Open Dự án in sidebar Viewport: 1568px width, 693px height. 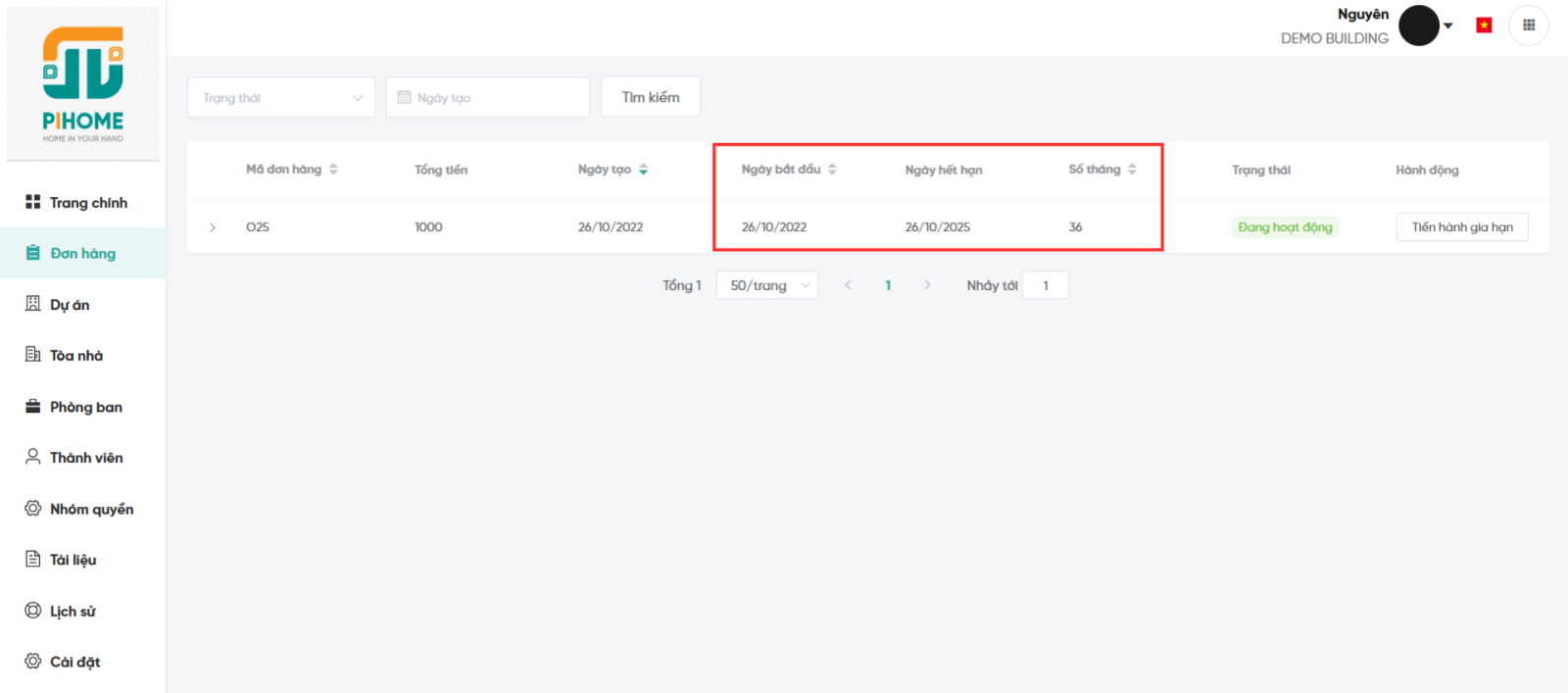click(x=70, y=305)
